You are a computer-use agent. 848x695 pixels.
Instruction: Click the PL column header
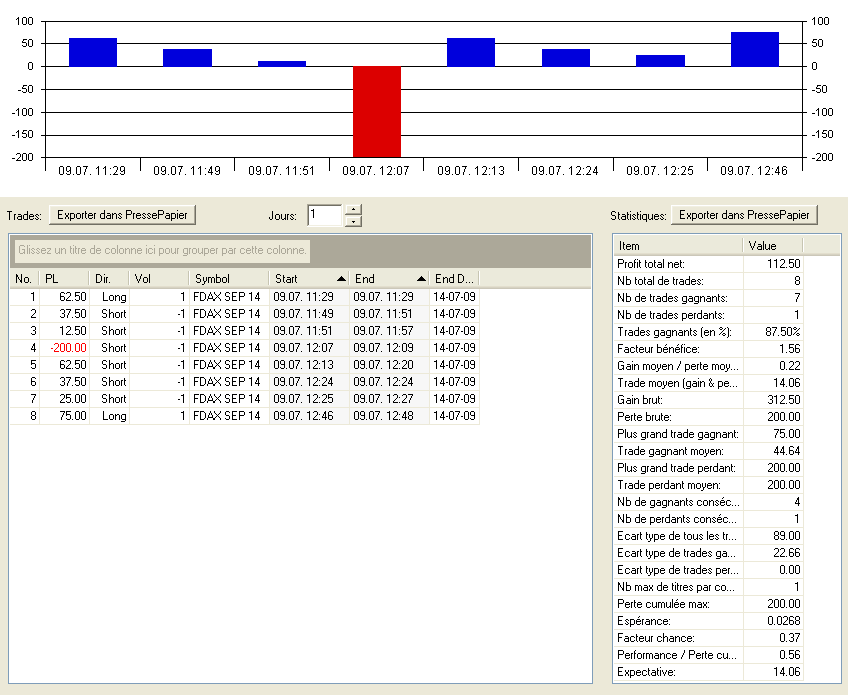[64, 279]
